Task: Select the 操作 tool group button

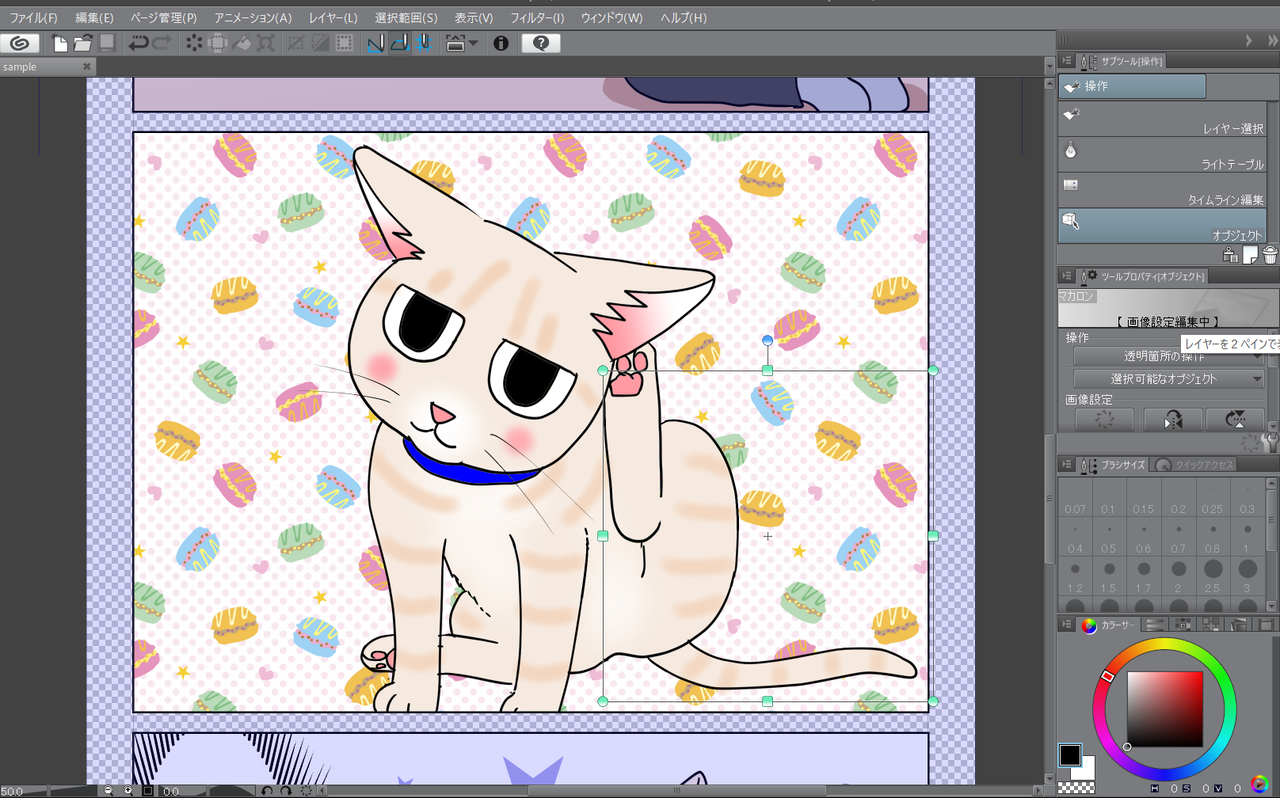Action: (x=1132, y=87)
